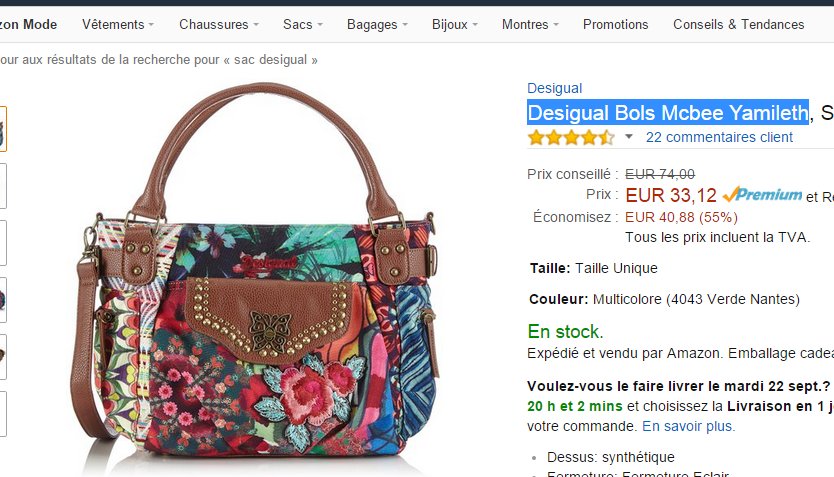Screen dimensions: 834x477
Task: Select the second product thumbnail
Action: 2,186
